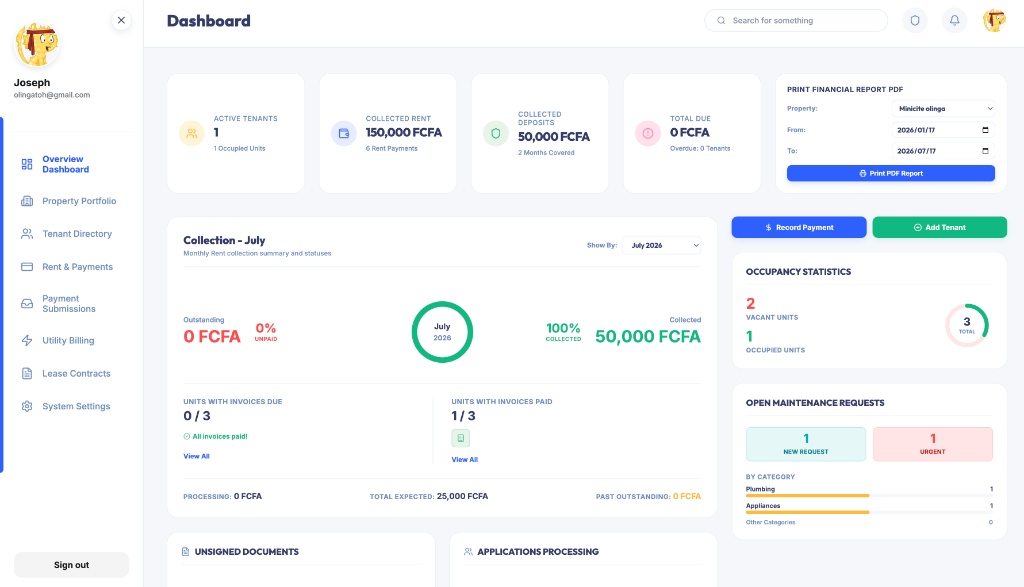The height and width of the screenshot is (587, 1024).
Task: Click the Tenant Directory people icon
Action: [x=27, y=234]
